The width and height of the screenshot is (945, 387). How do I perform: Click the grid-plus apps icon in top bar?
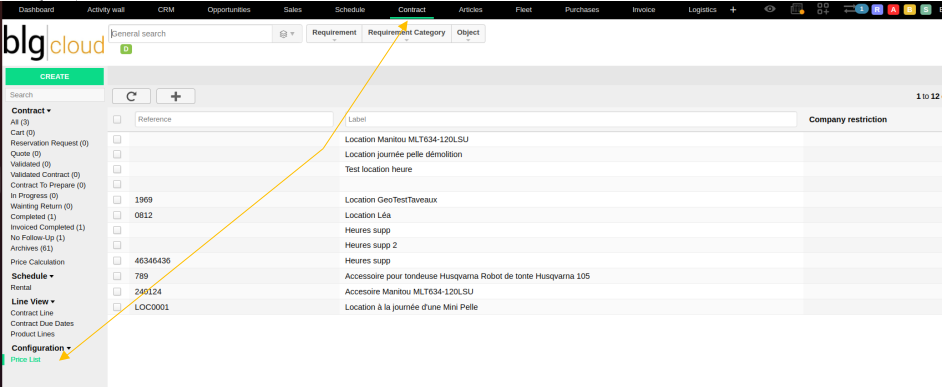click(x=823, y=9)
